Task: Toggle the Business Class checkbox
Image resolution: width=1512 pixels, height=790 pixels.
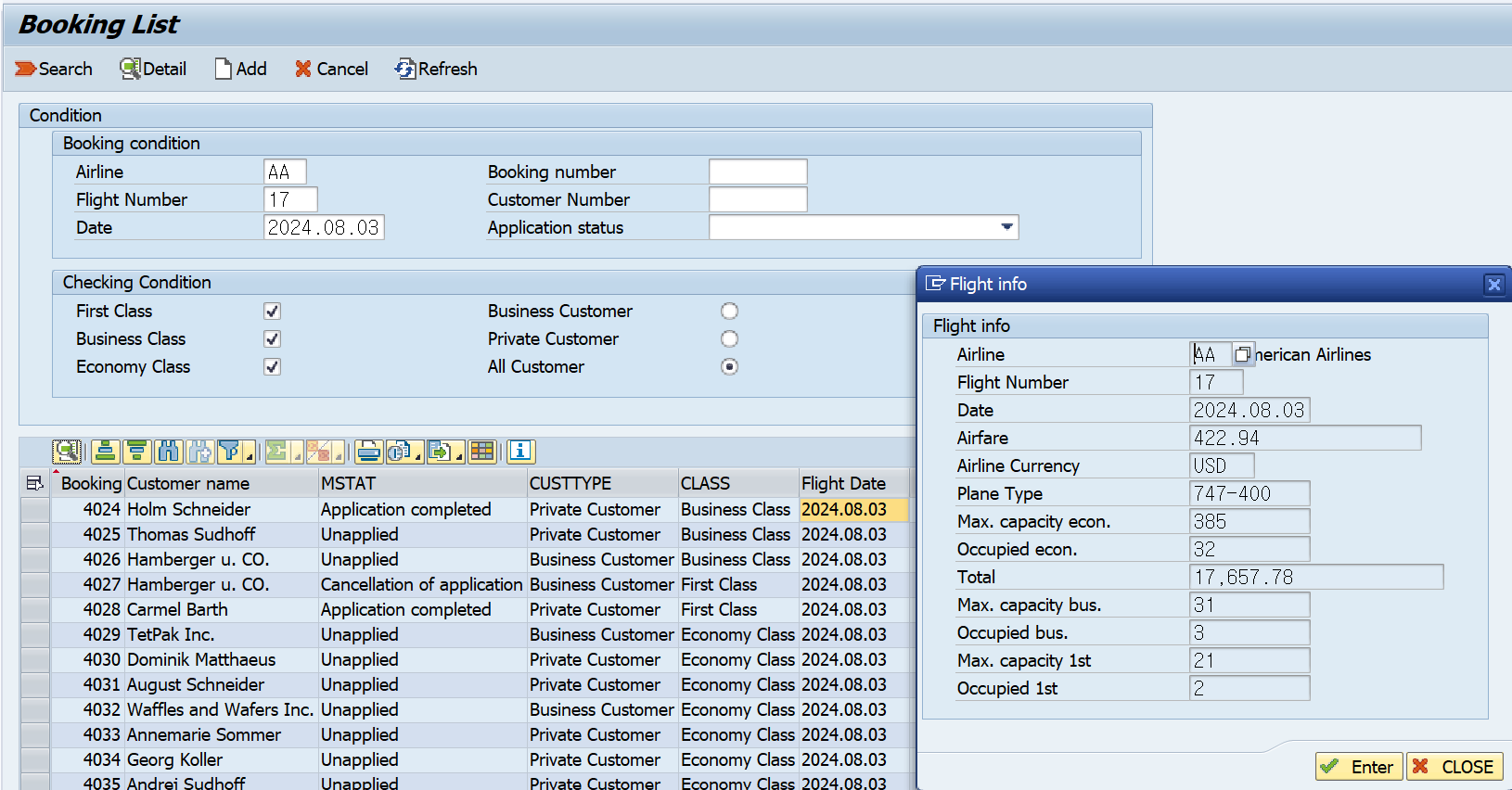Action: pos(272,339)
